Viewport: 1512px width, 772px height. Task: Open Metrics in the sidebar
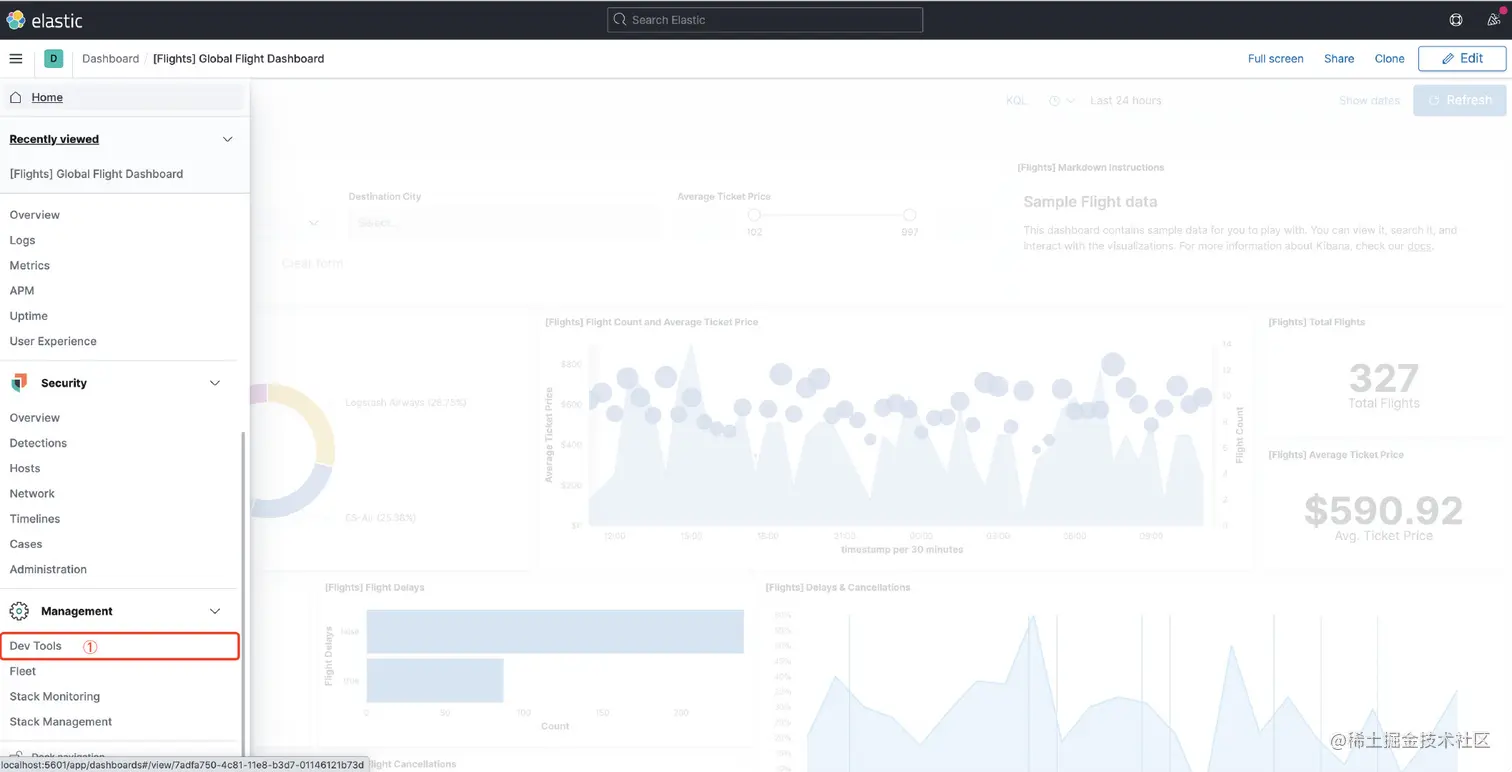[30, 265]
